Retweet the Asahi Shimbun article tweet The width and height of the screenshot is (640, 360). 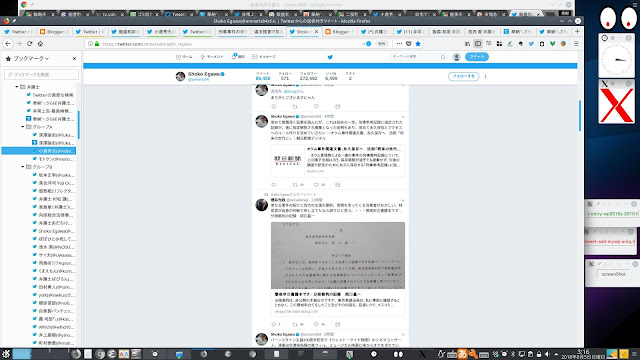295,185
